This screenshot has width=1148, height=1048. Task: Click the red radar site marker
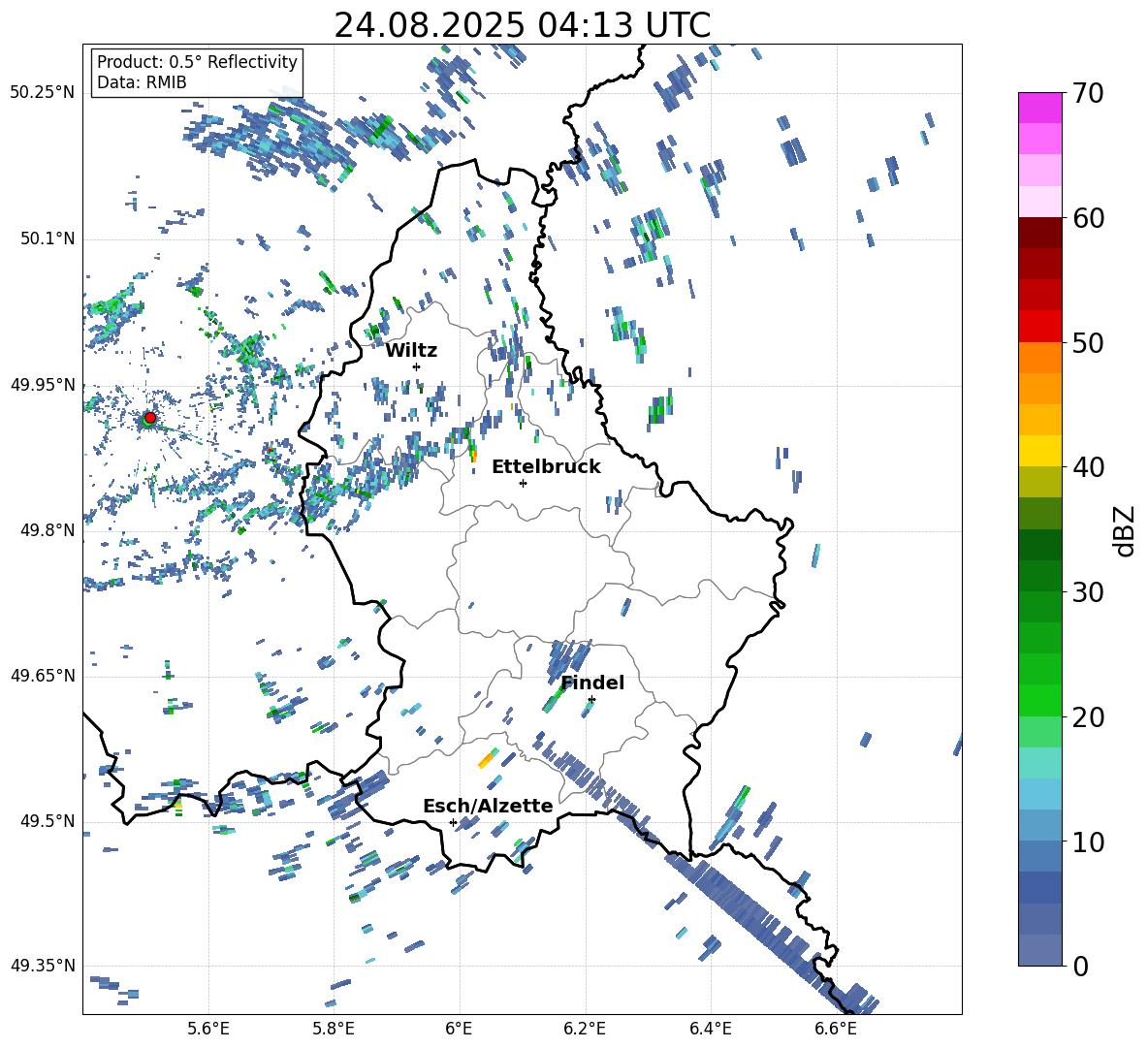tap(150, 418)
